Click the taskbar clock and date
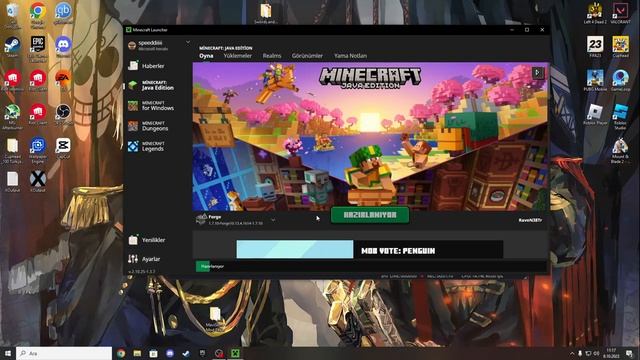 click(611, 353)
